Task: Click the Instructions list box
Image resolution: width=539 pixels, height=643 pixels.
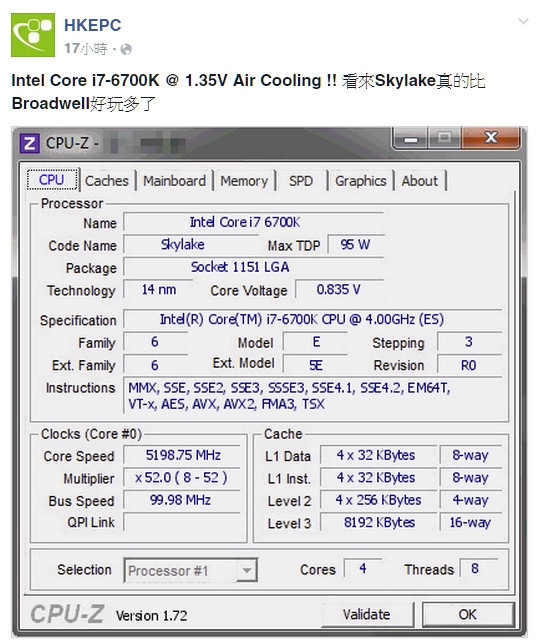Action: click(x=313, y=396)
